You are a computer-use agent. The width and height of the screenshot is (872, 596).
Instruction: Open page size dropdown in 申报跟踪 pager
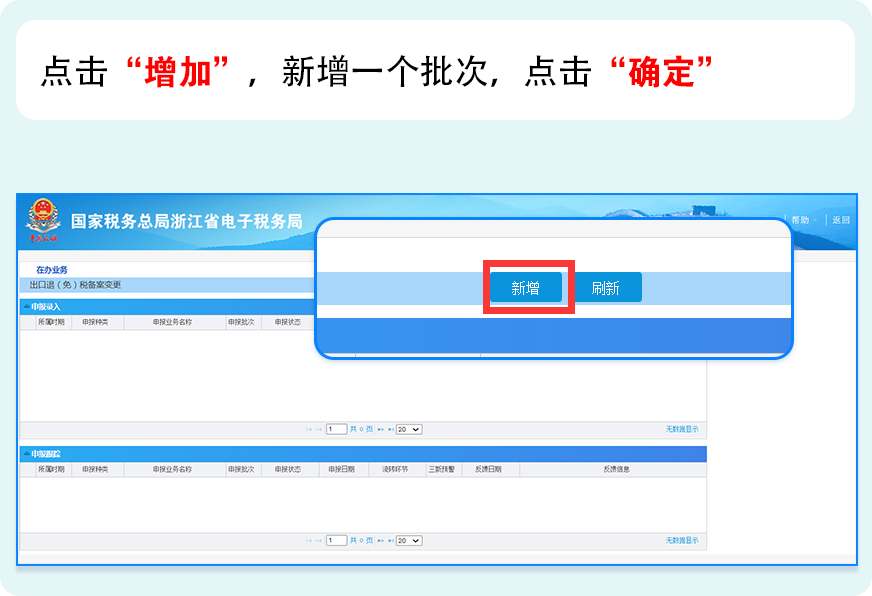[x=409, y=540]
